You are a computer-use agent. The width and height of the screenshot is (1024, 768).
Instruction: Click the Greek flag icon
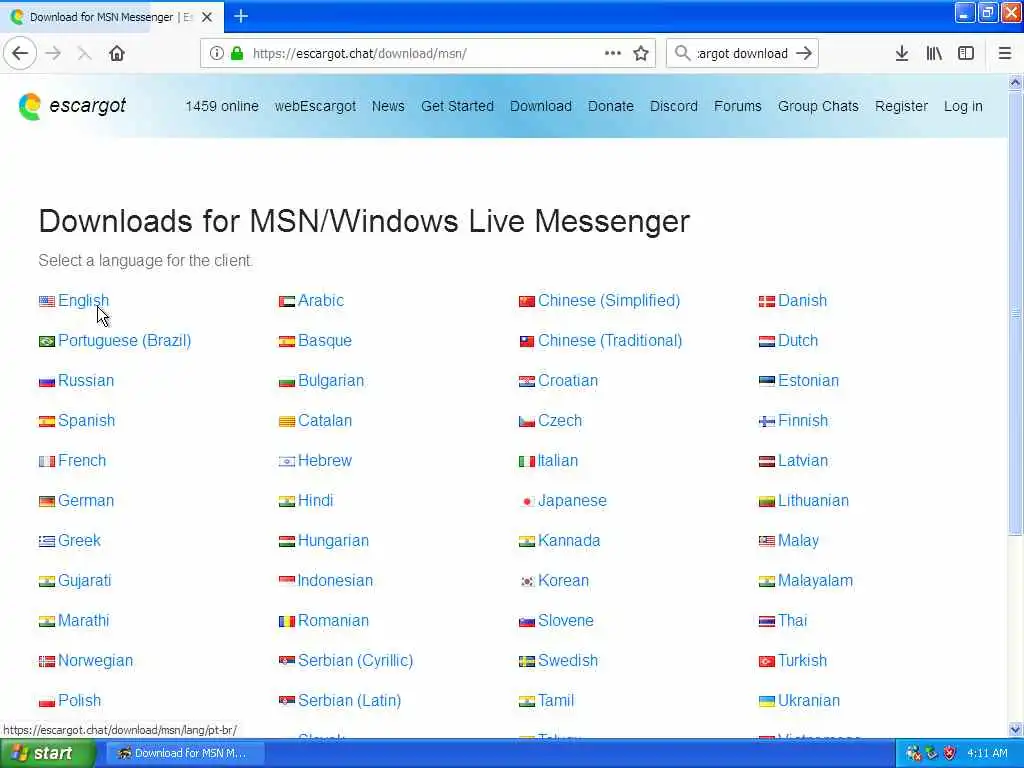tap(46, 541)
